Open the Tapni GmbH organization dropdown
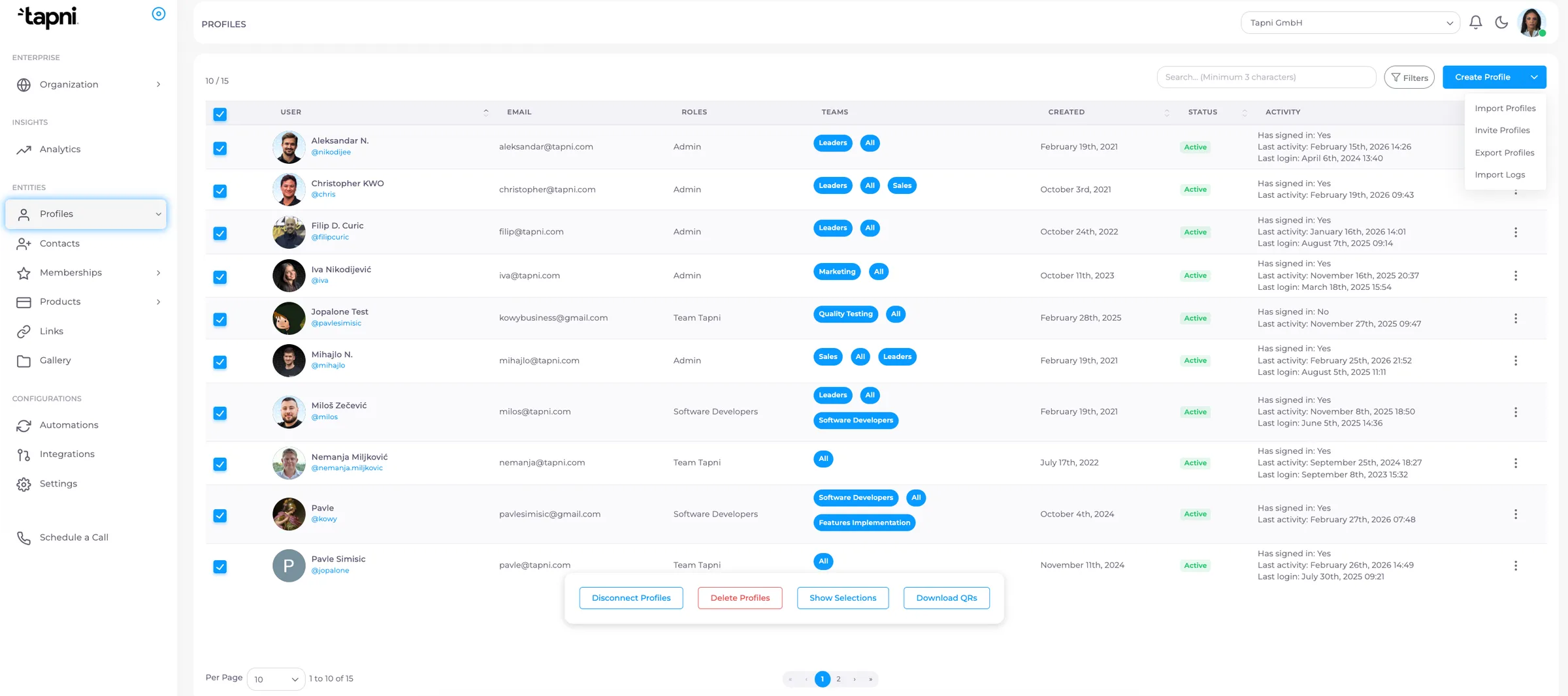The height and width of the screenshot is (696, 1568). pyautogui.click(x=1350, y=23)
